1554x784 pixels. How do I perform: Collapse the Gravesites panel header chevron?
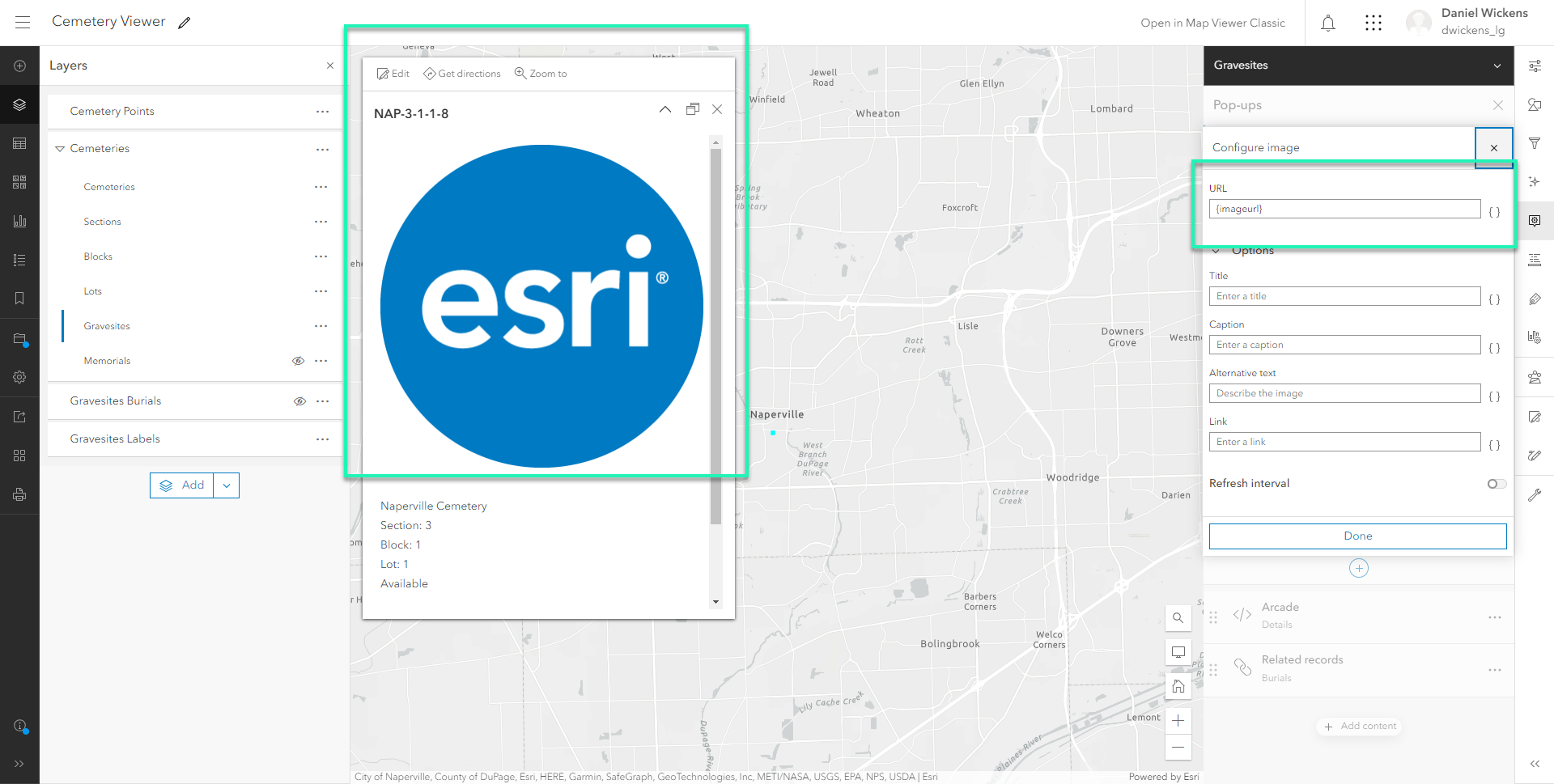tap(1498, 66)
